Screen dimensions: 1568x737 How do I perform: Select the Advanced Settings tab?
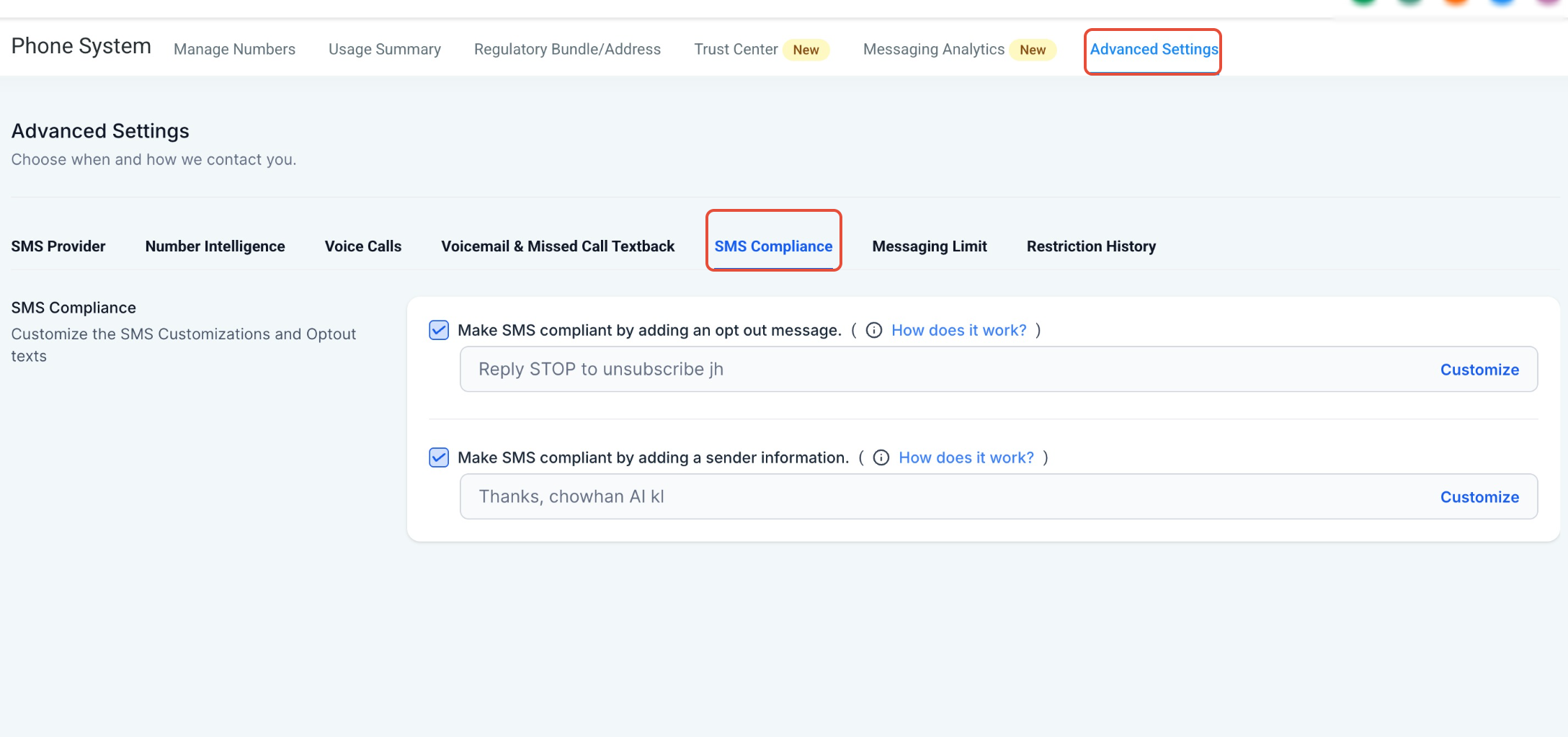(x=1154, y=49)
